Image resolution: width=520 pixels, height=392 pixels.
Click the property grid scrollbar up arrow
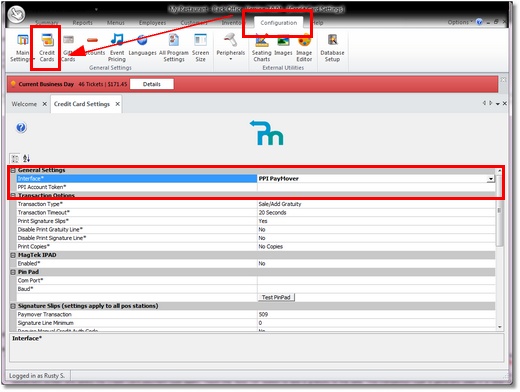coord(500,171)
